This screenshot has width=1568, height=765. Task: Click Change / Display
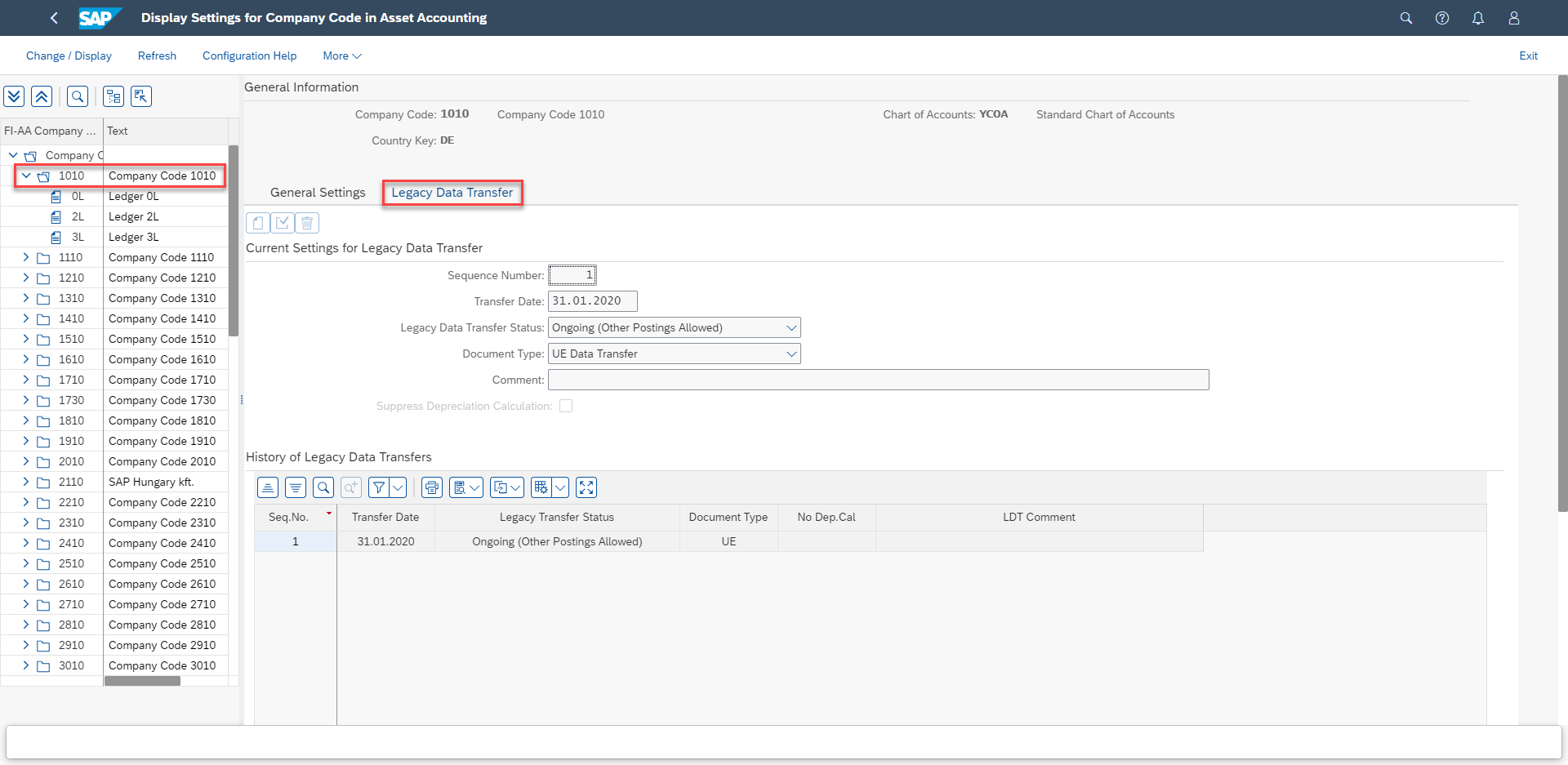click(x=69, y=56)
